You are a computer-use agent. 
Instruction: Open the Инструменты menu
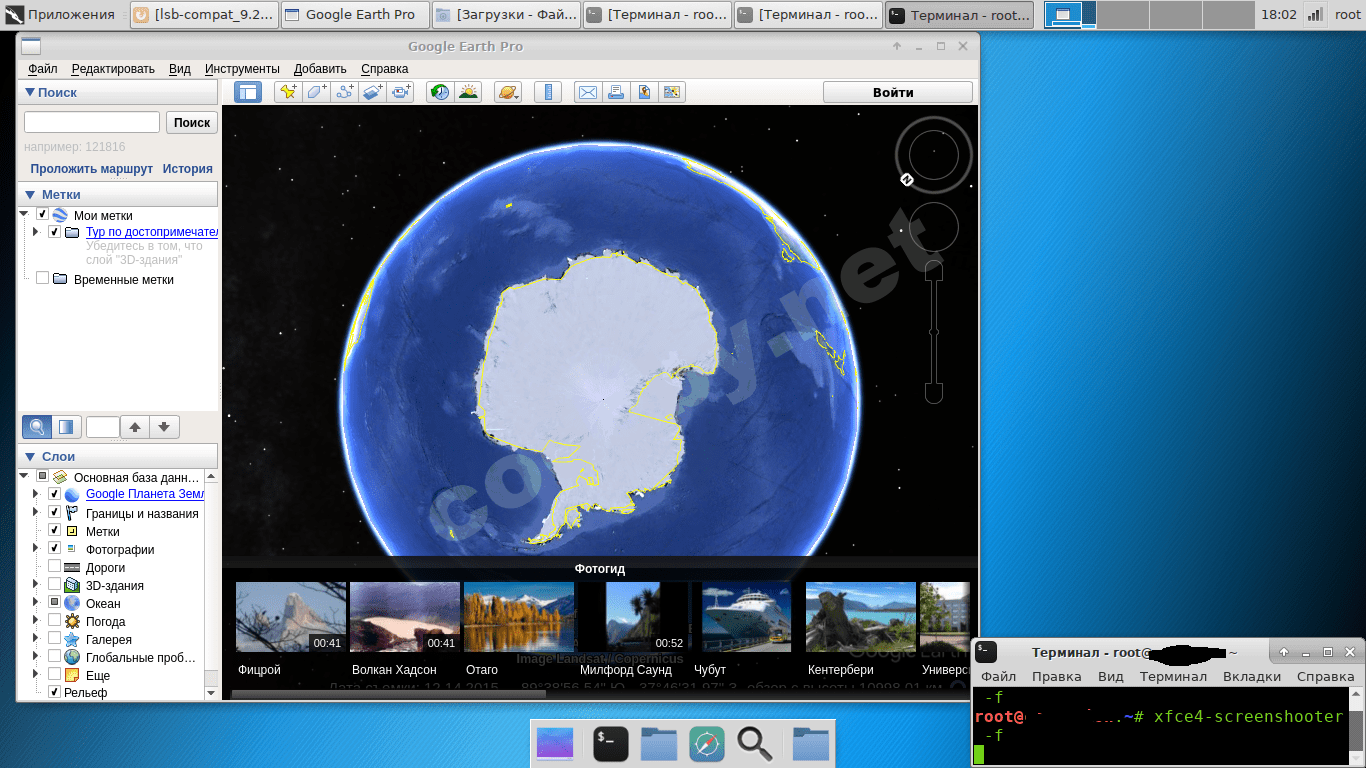242,69
